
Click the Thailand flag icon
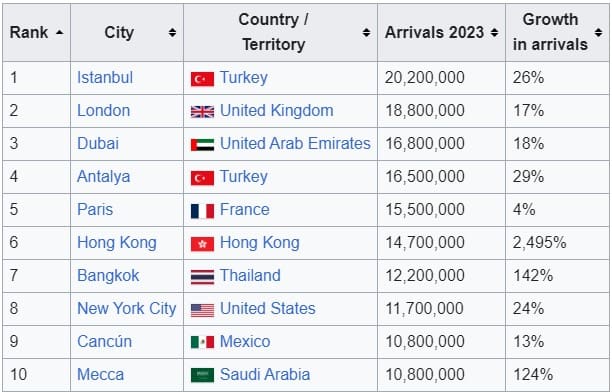coord(202,277)
